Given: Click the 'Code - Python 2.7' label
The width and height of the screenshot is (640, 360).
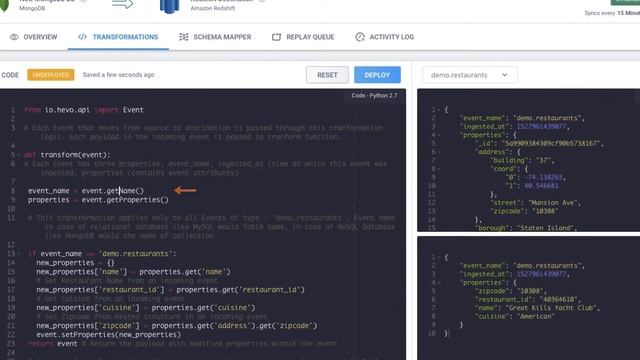Looking at the screenshot, I should coord(374,96).
